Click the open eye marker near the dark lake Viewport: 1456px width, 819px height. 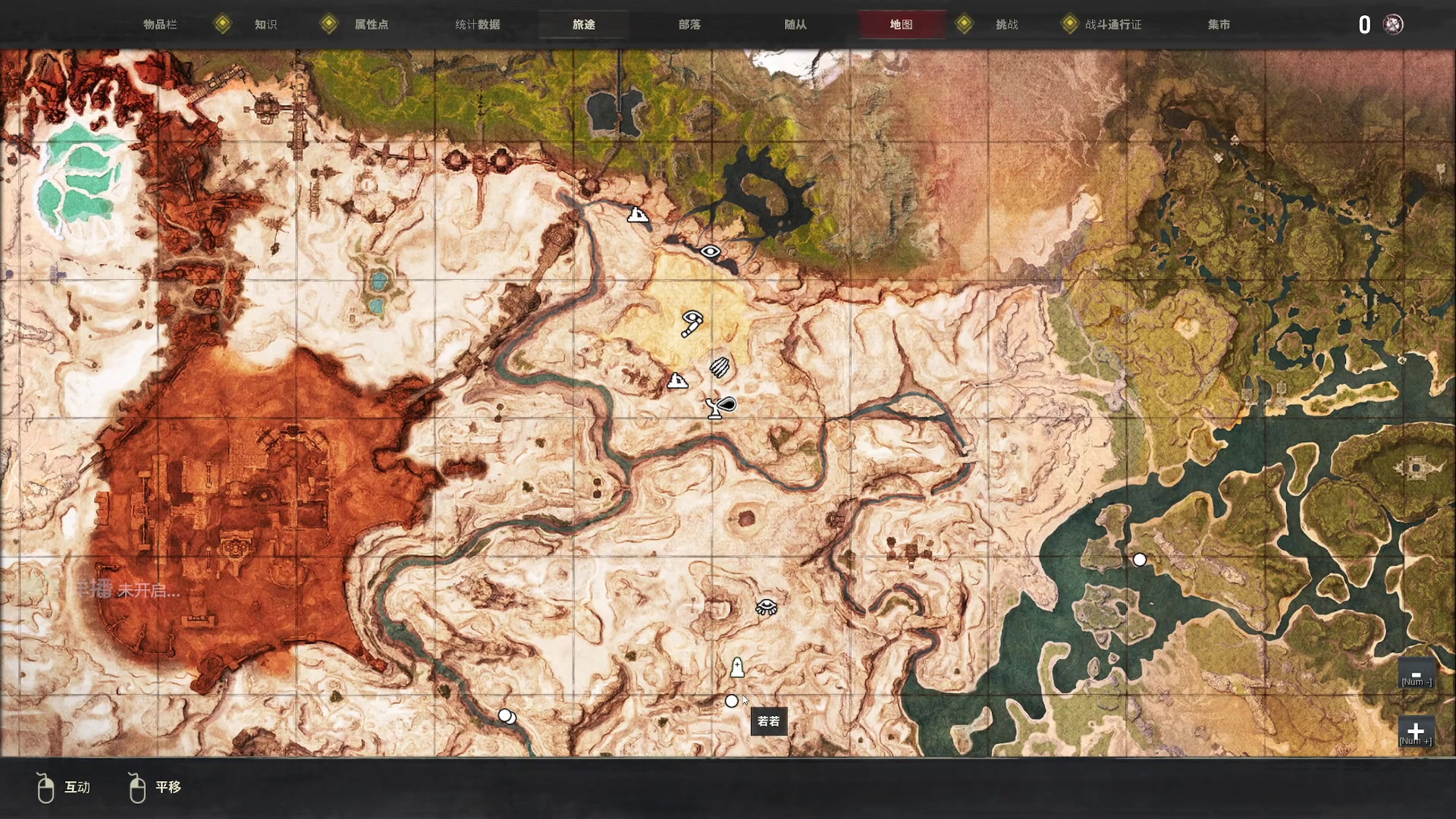click(x=710, y=251)
